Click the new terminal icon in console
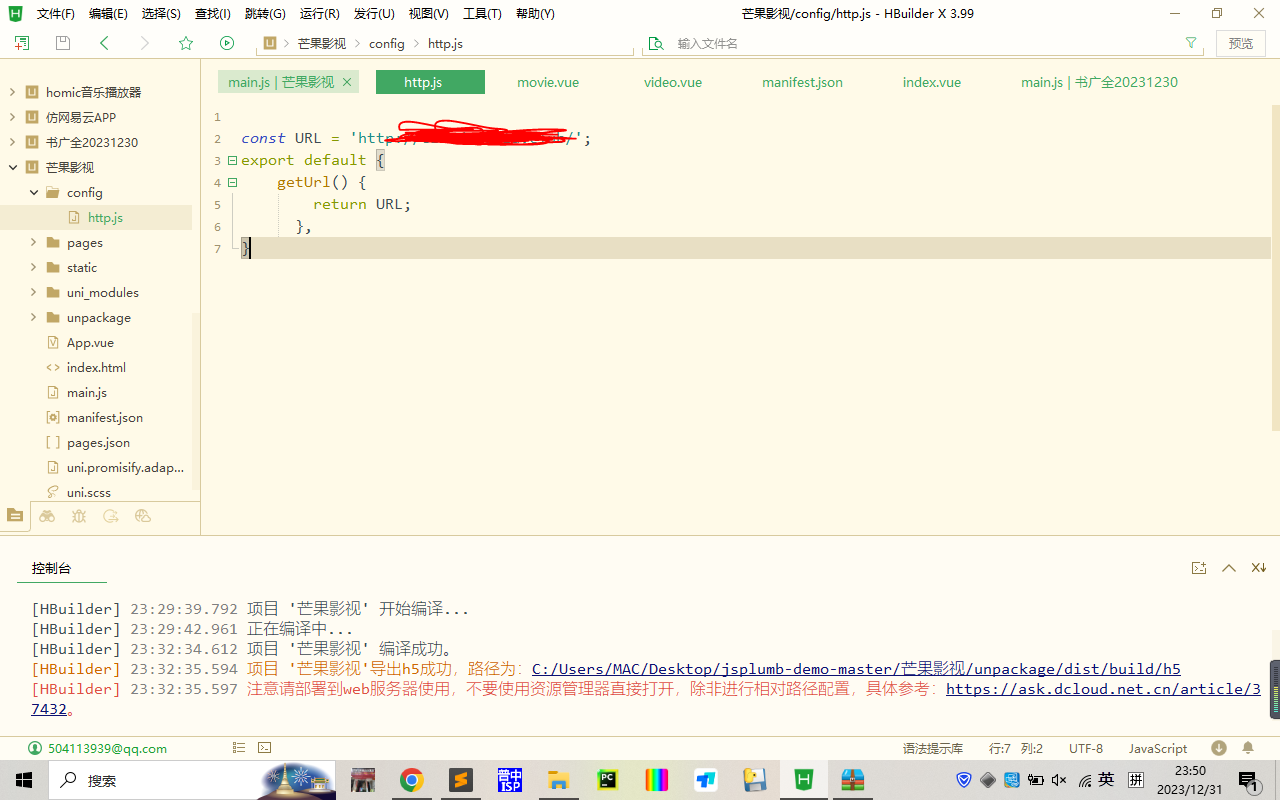Screen dimensions: 1280x800 point(1199,568)
